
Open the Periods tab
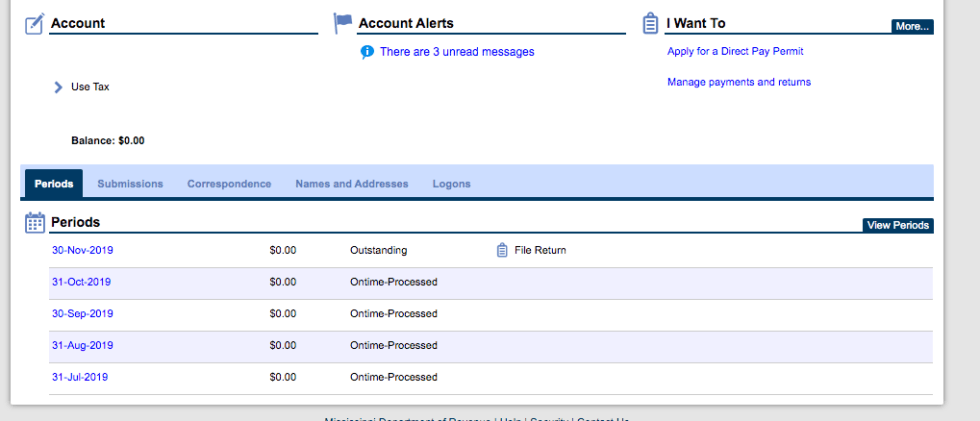click(x=54, y=184)
